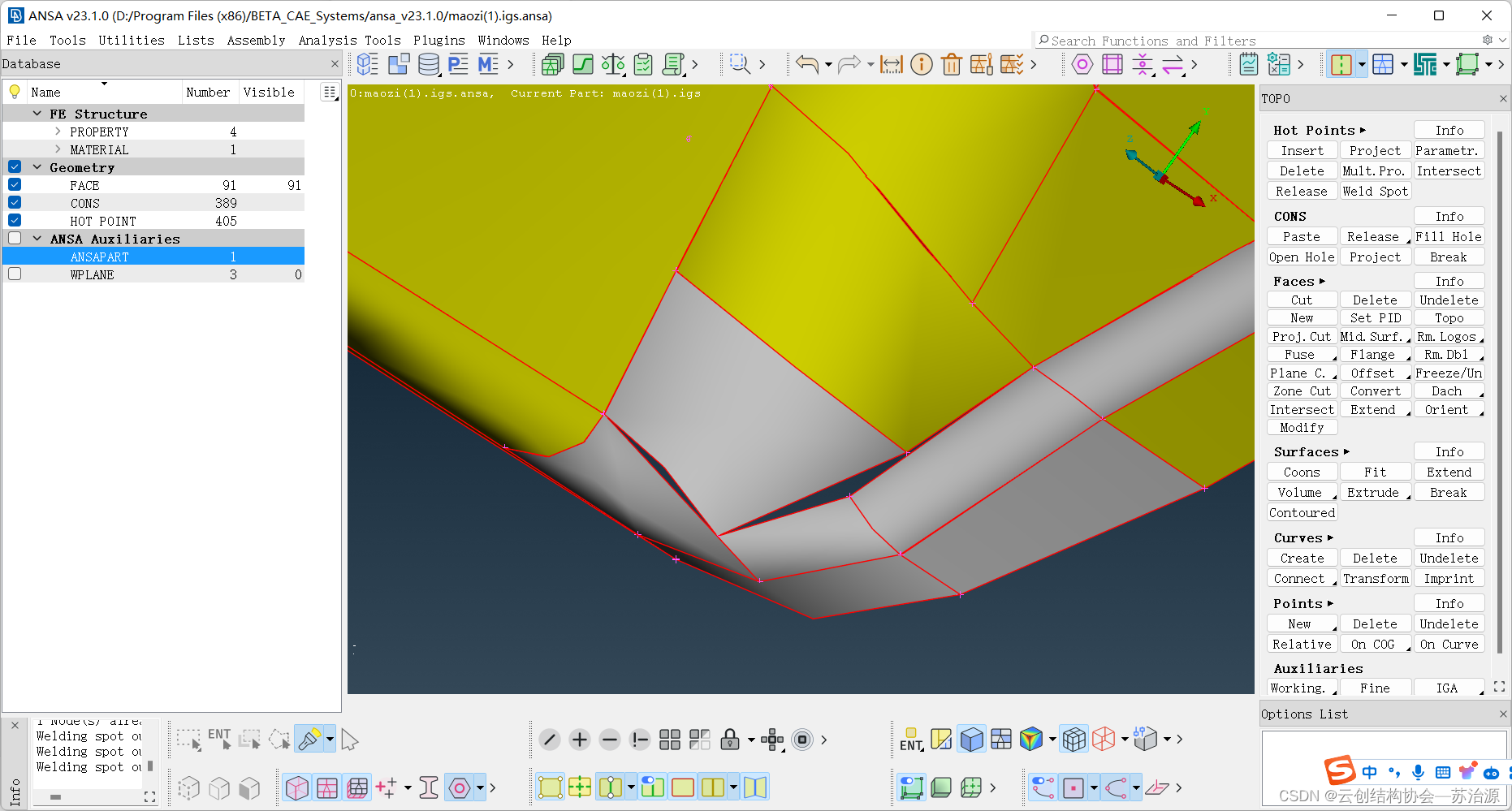The width and height of the screenshot is (1512, 811).
Task: Select the flashlight highlight tool
Action: pos(309,740)
